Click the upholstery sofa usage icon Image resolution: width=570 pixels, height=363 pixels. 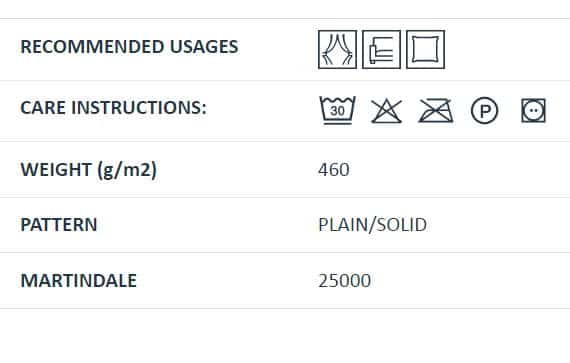381,49
